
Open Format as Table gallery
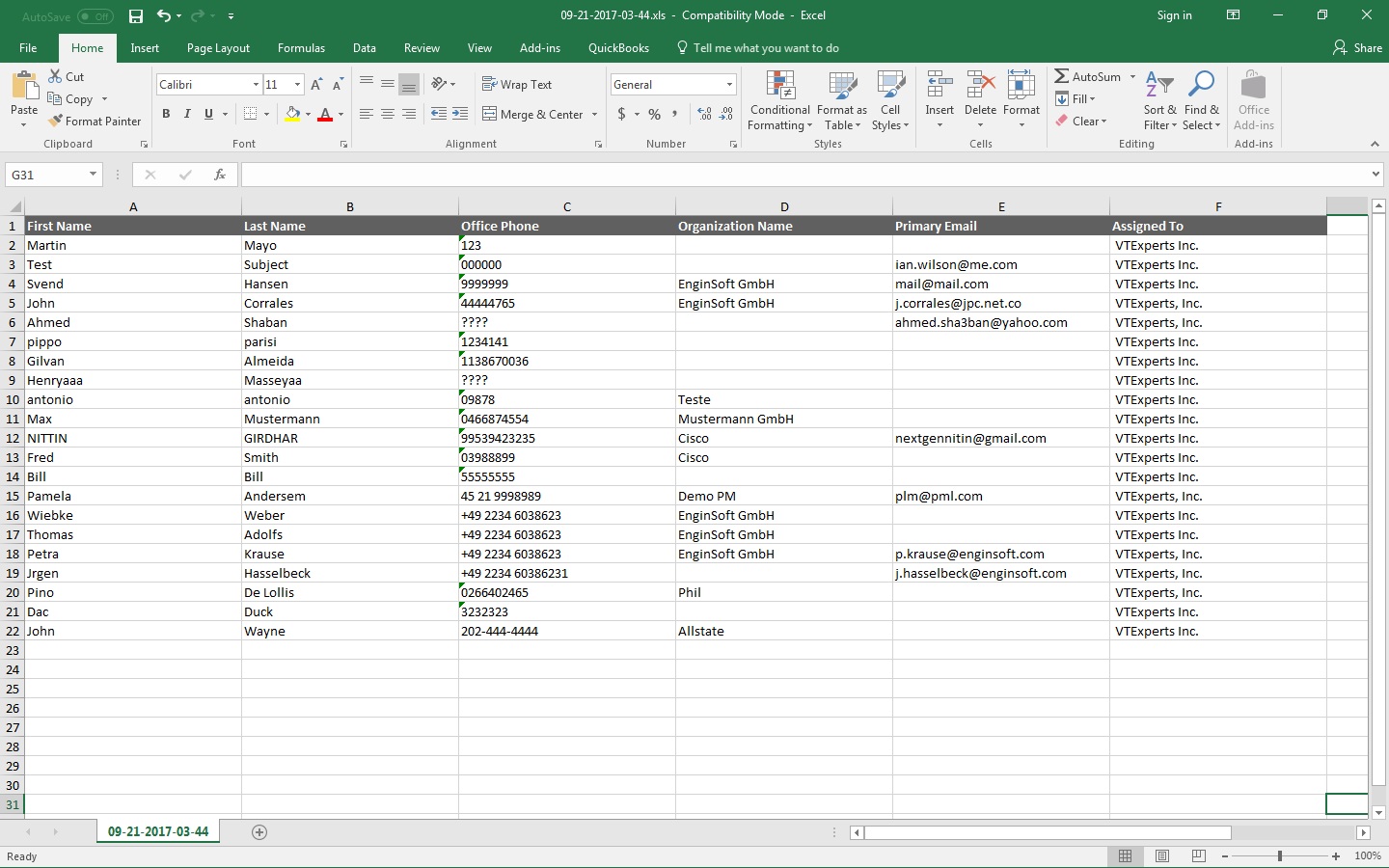click(x=842, y=100)
